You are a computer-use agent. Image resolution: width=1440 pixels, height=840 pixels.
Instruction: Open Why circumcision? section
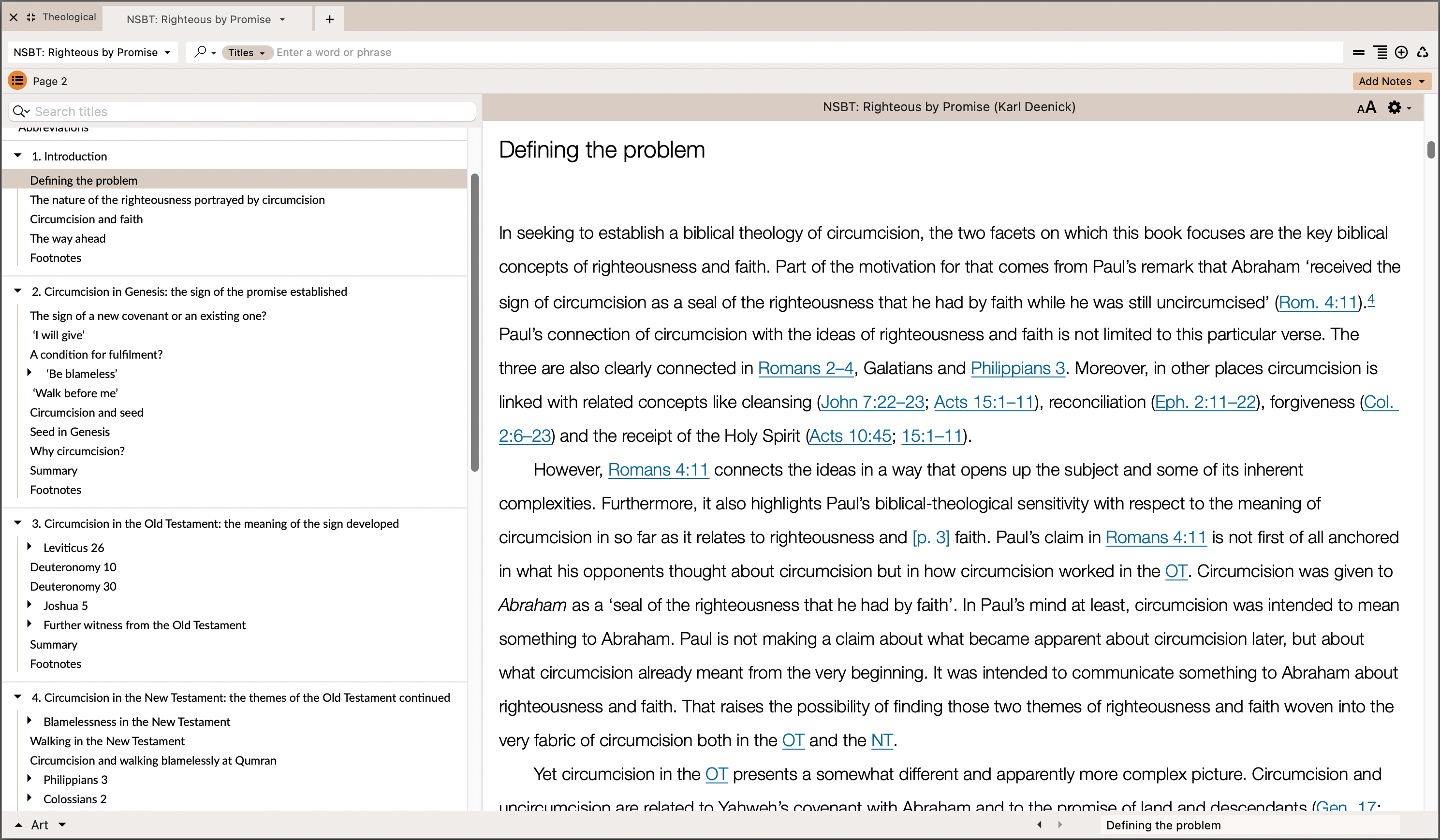77,451
